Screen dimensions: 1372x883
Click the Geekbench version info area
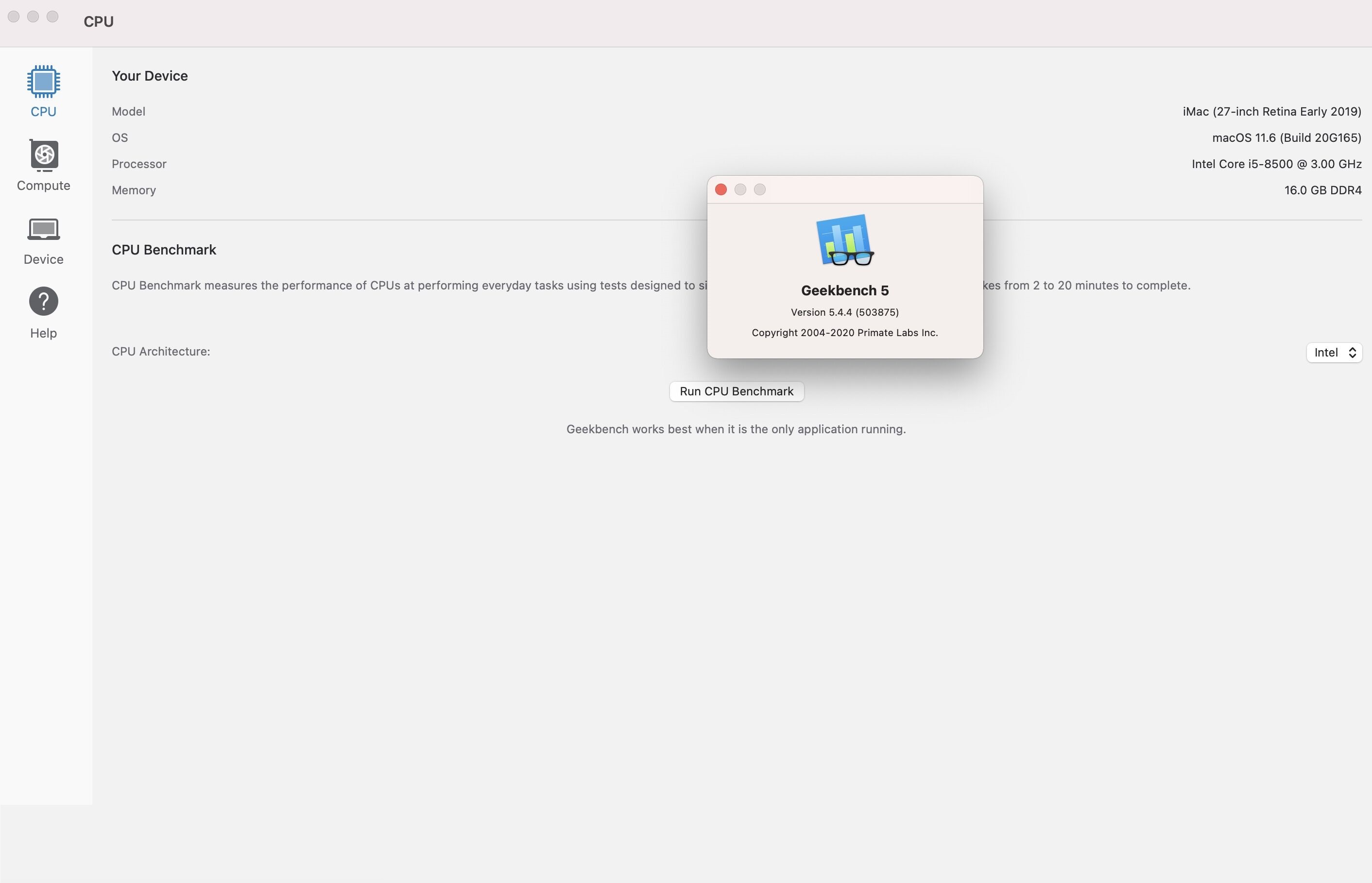point(844,312)
